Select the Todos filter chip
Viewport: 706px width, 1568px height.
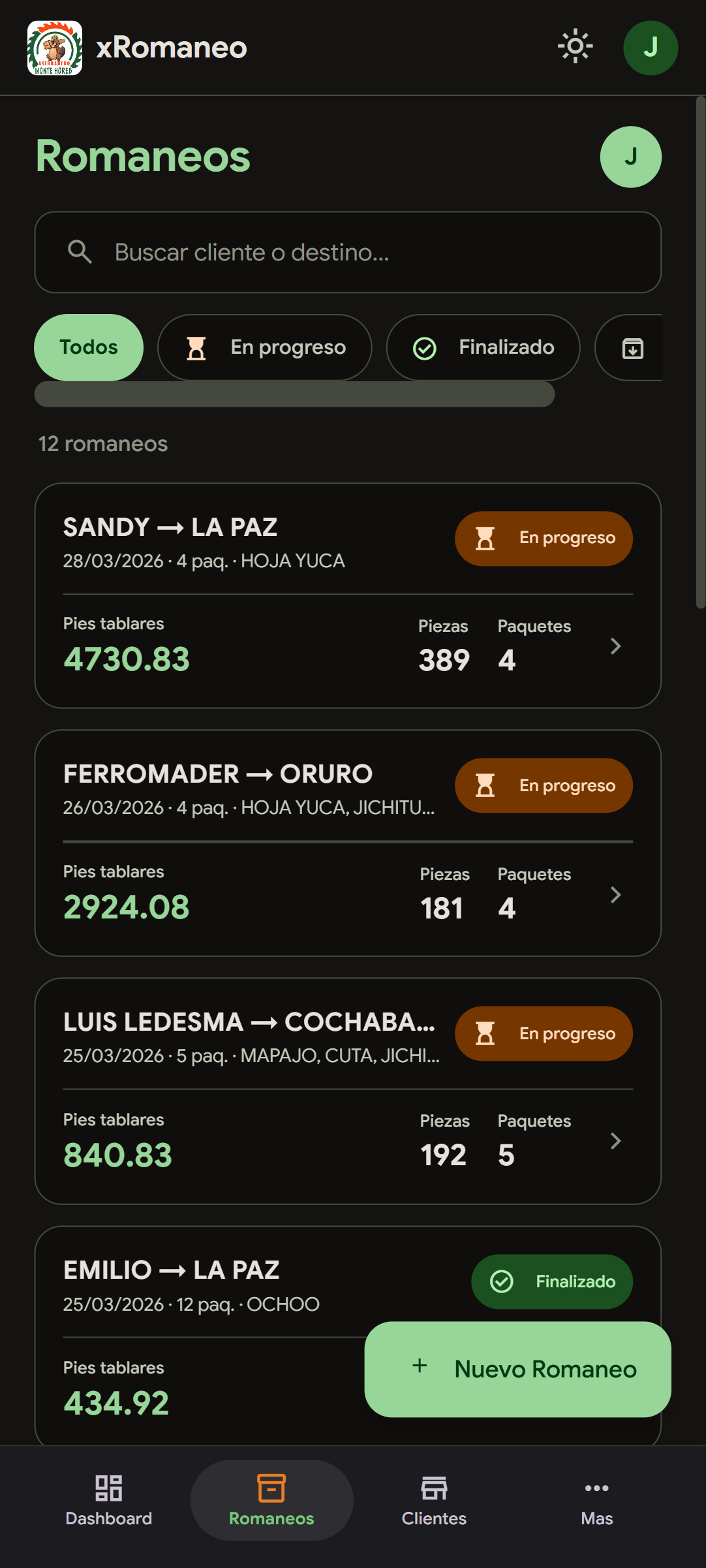[x=89, y=347]
